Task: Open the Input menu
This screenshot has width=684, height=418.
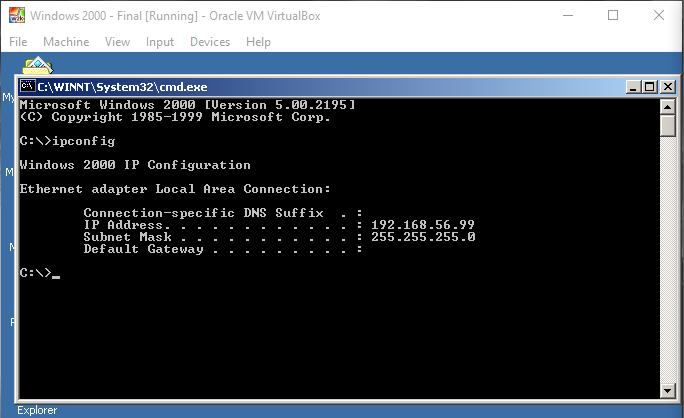Action: pyautogui.click(x=160, y=42)
